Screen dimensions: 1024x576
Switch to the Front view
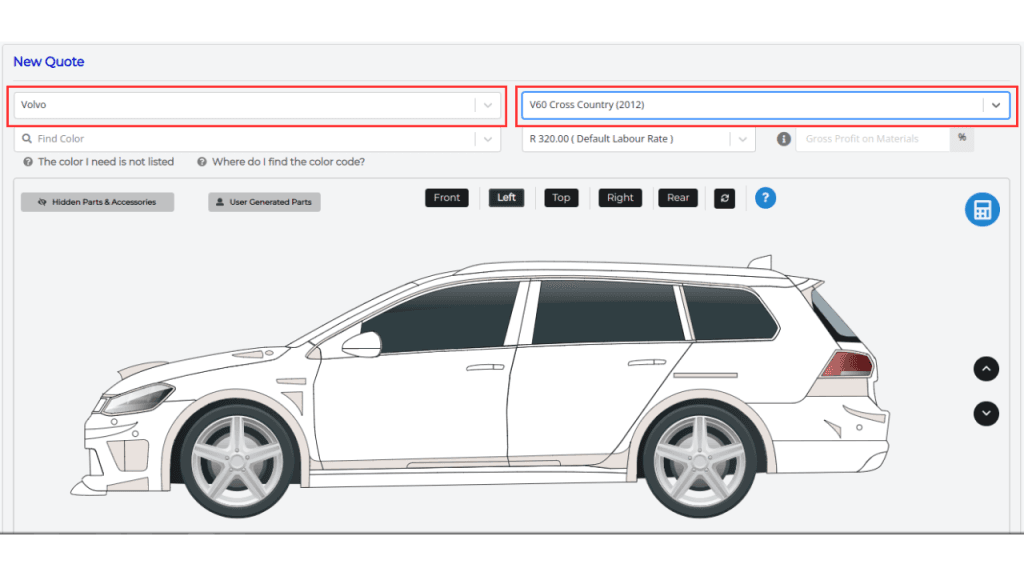pyautogui.click(x=447, y=198)
